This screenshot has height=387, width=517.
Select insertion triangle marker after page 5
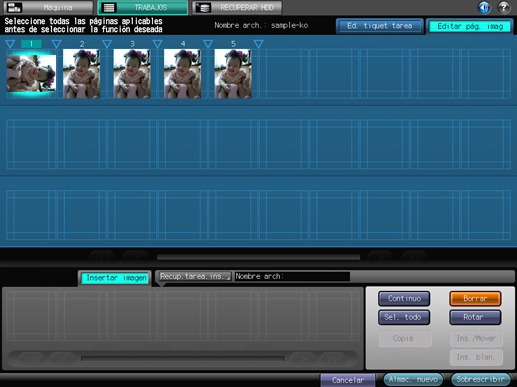click(x=258, y=44)
